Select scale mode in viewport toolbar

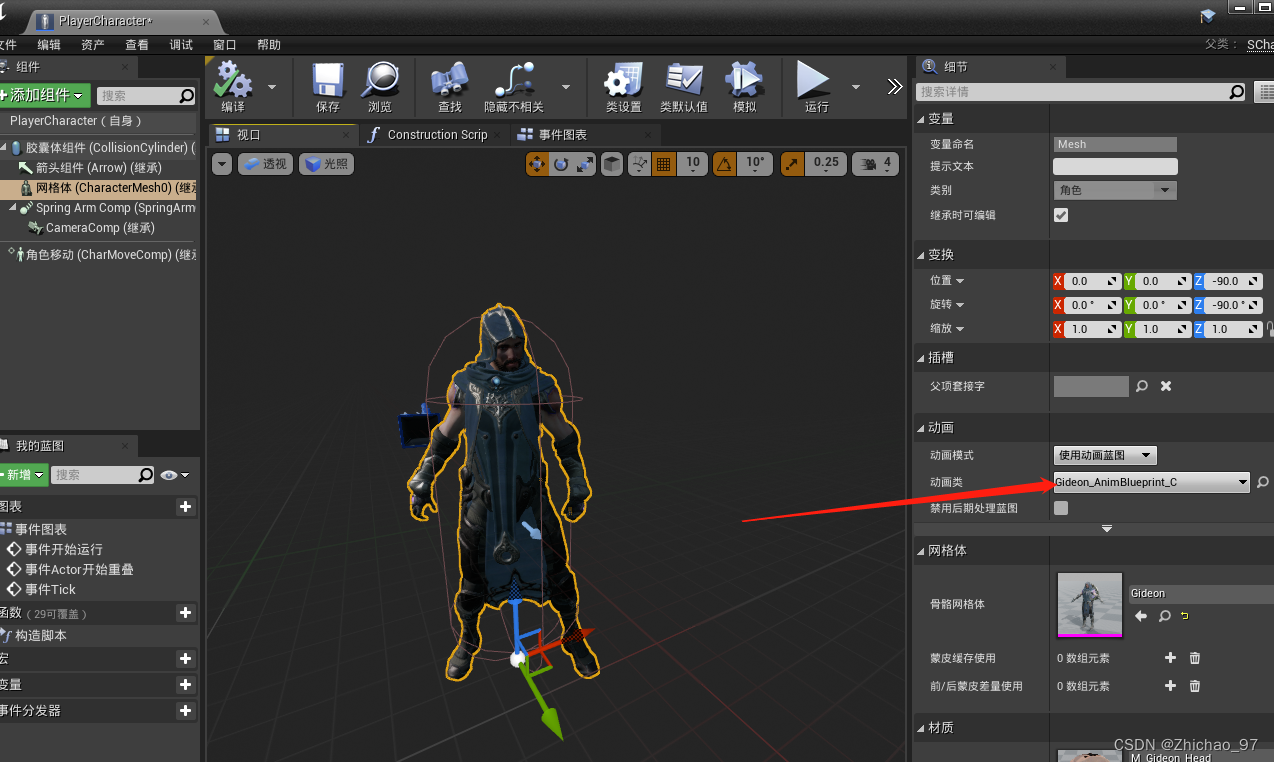pyautogui.click(x=585, y=164)
